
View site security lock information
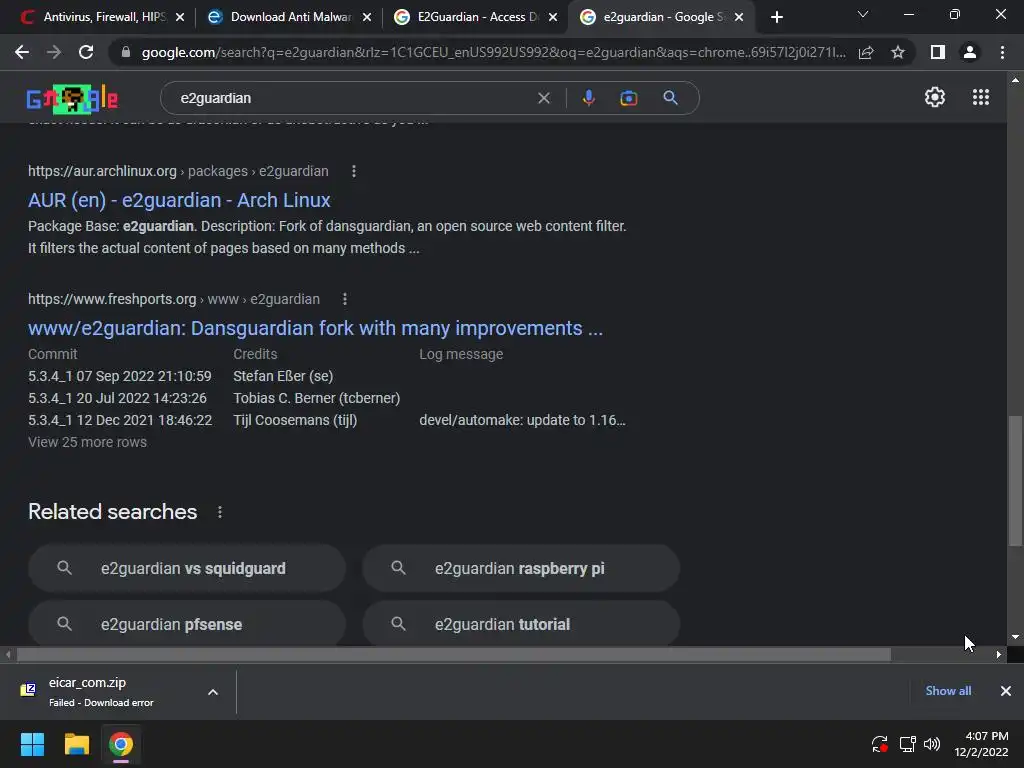(x=126, y=52)
